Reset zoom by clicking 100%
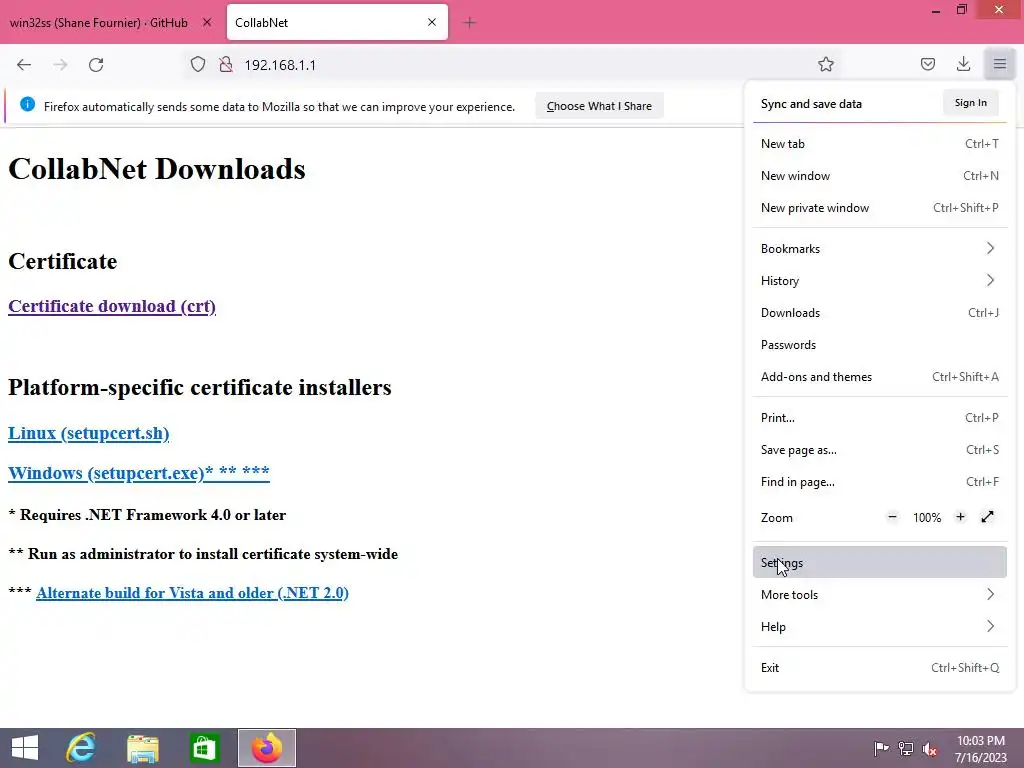This screenshot has height=768, width=1024. tap(927, 518)
